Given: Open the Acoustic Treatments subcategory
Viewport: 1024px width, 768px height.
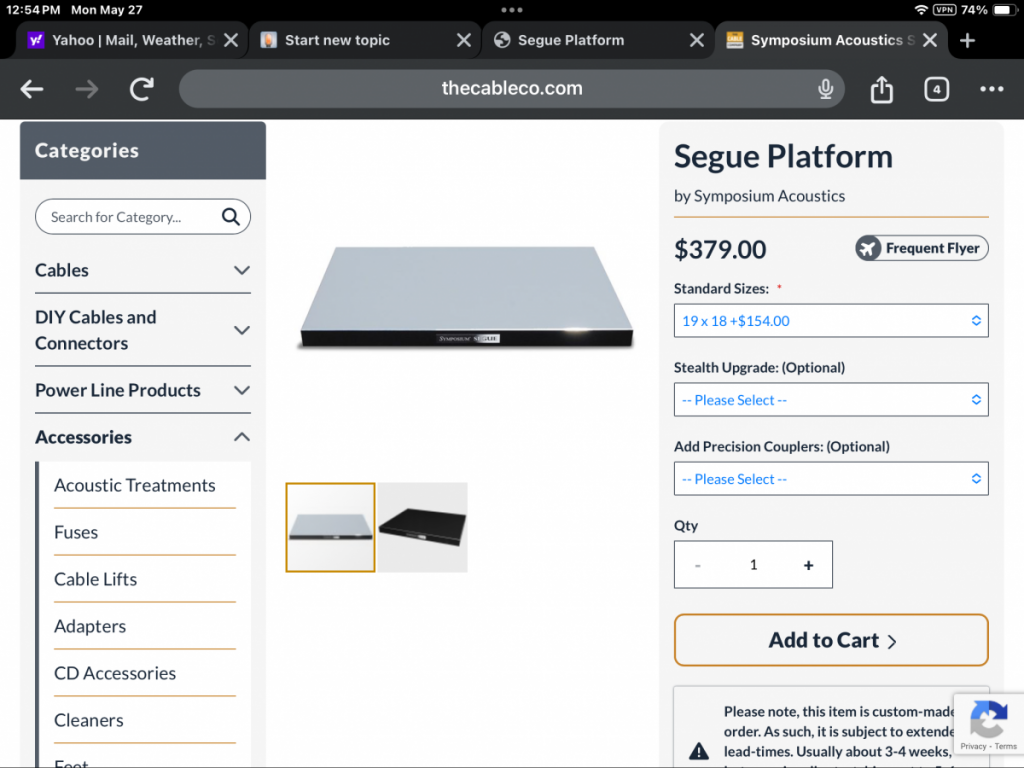Looking at the screenshot, I should click(x=135, y=485).
